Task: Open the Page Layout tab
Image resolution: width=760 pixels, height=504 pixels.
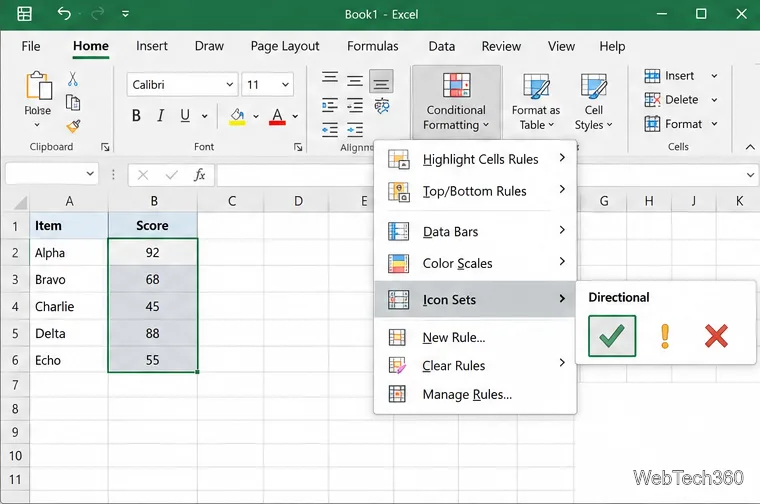Action: tap(285, 46)
